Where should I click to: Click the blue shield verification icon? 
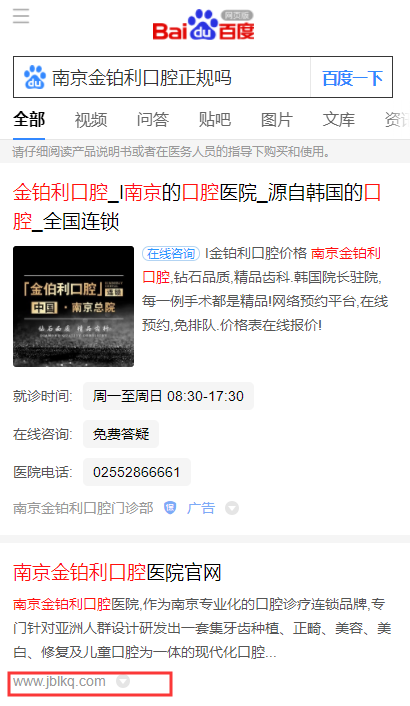(170, 508)
